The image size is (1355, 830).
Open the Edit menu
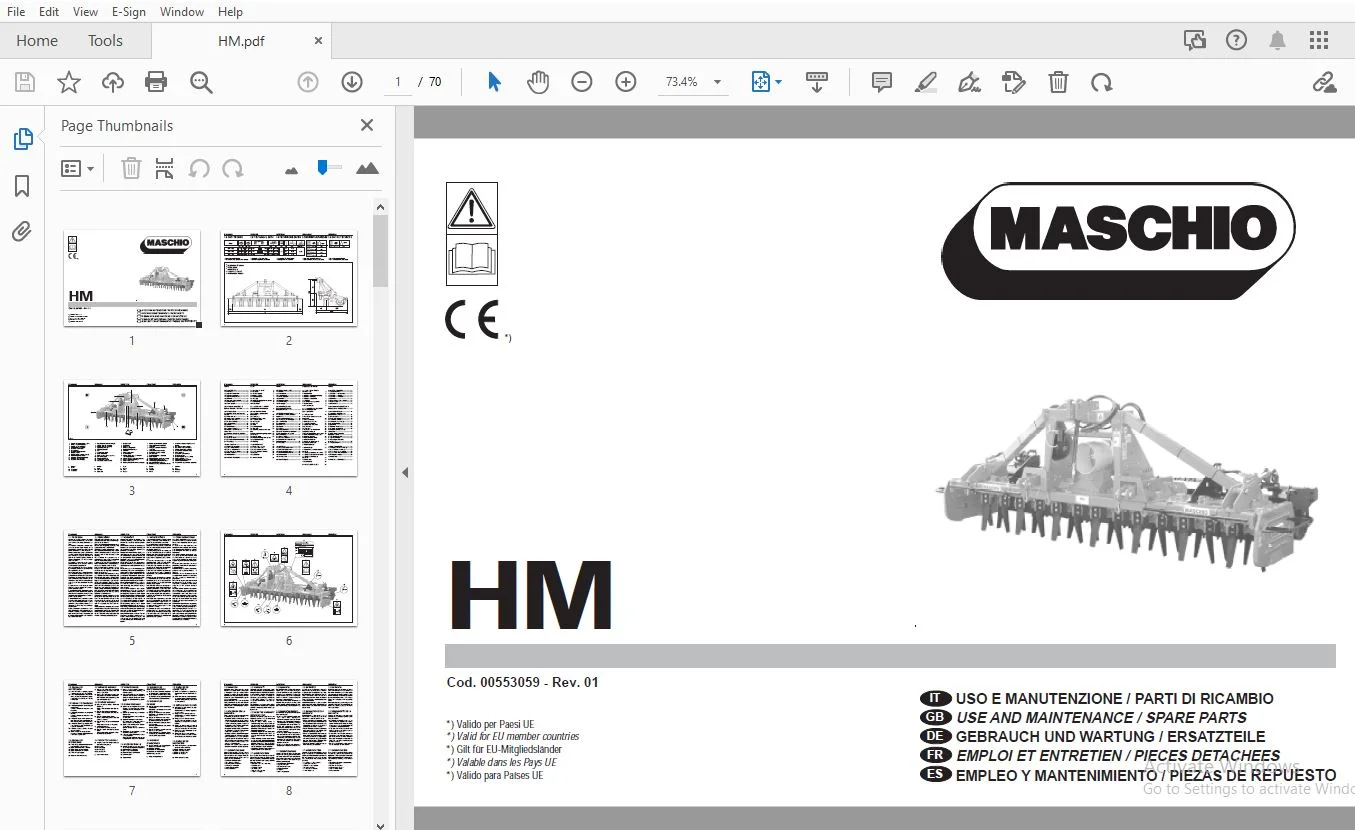pyautogui.click(x=48, y=12)
